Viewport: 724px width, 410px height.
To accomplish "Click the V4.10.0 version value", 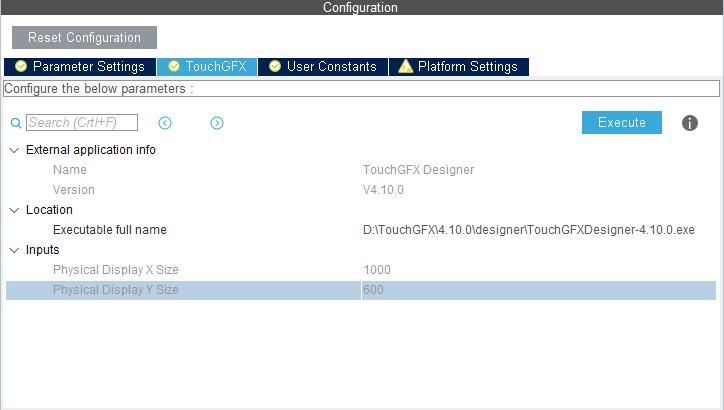I will click(383, 190).
